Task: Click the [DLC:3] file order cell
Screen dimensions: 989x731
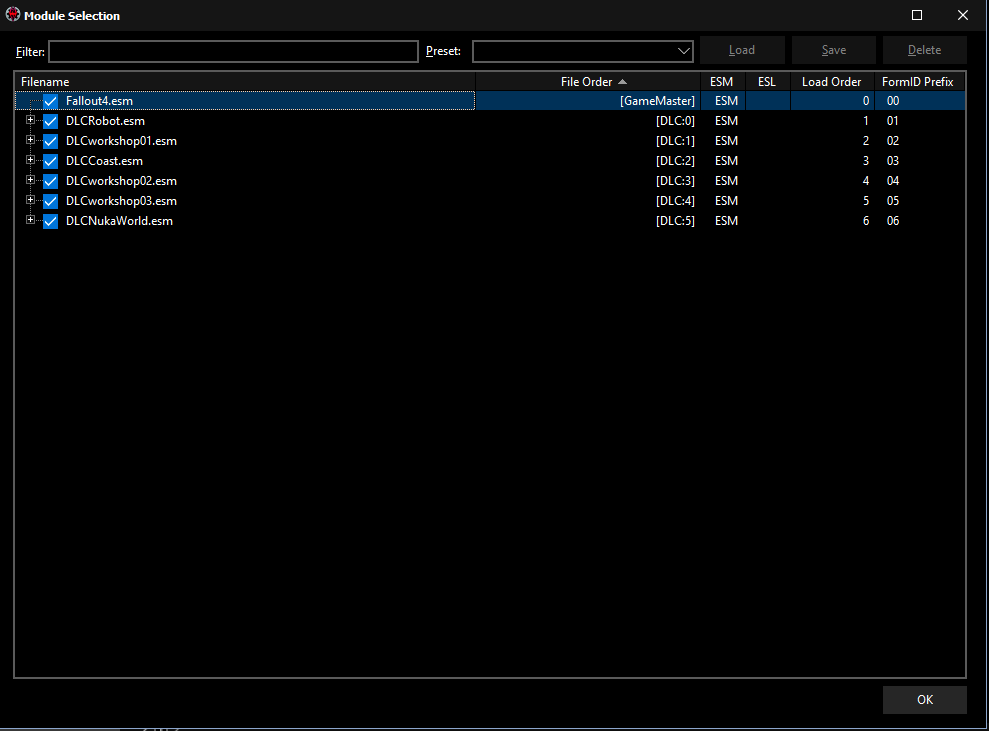Action: point(675,181)
